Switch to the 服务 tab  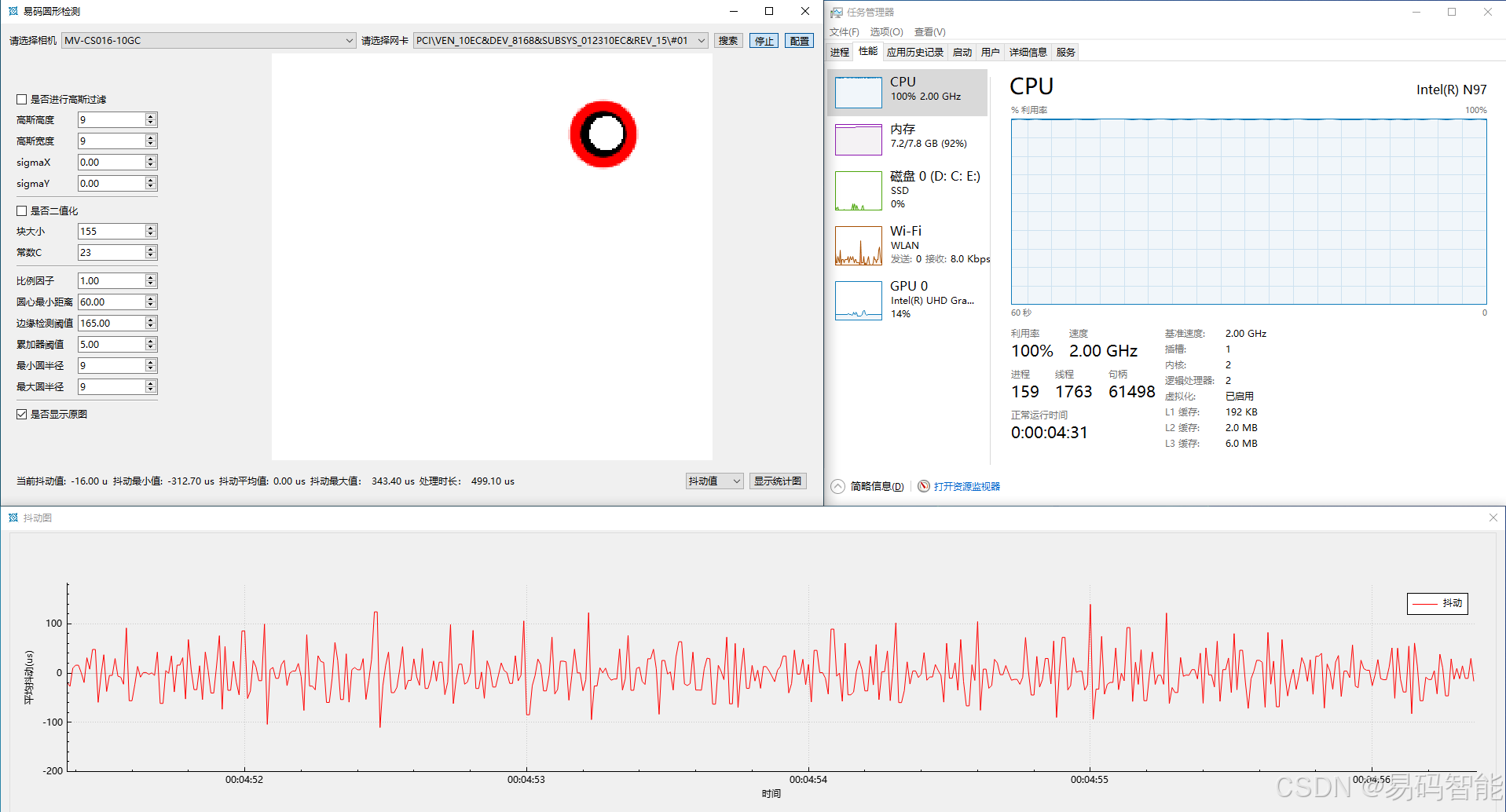pos(1065,52)
